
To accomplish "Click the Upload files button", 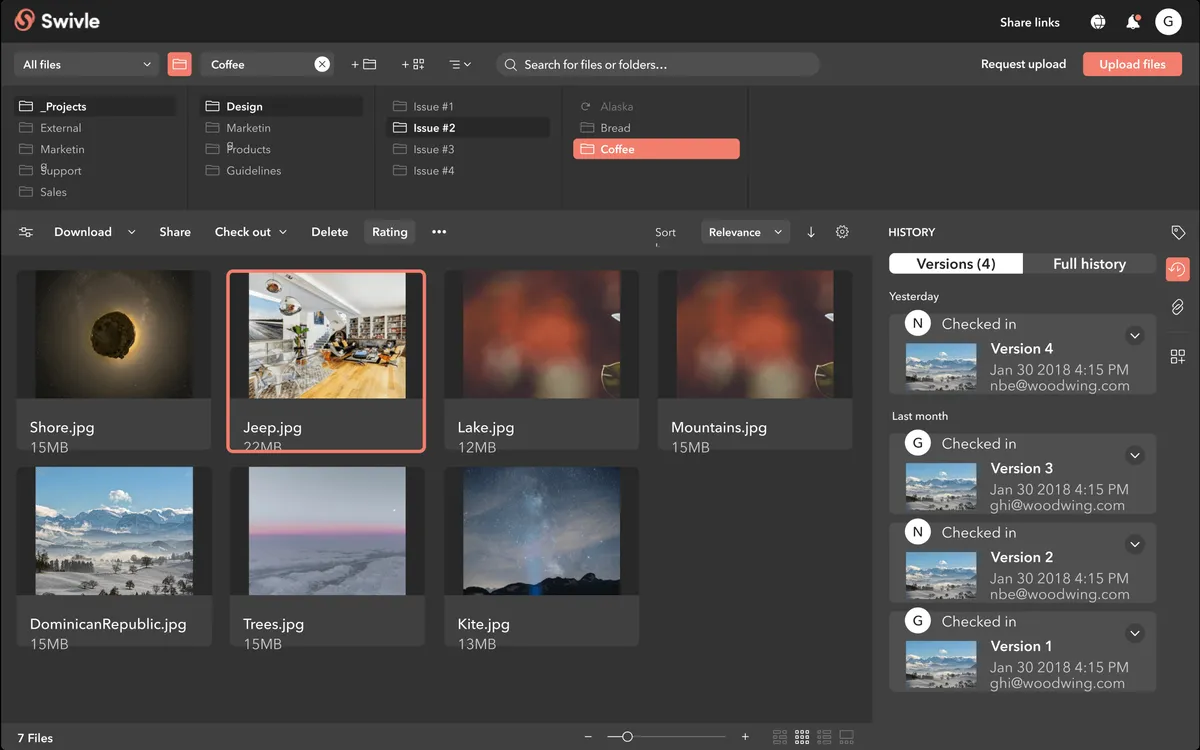I will 1132,64.
